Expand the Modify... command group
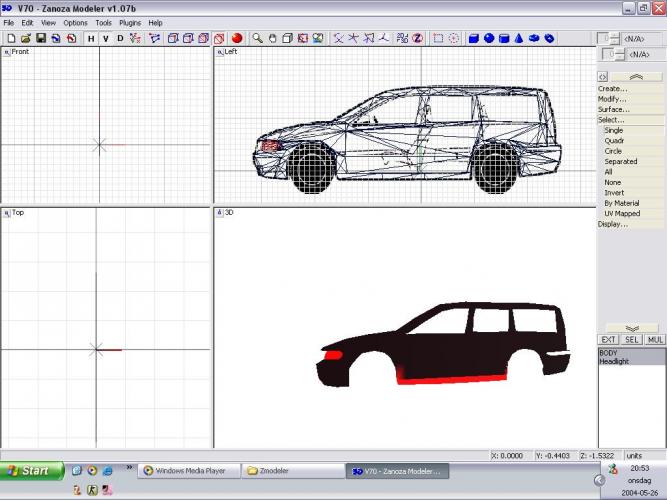This screenshot has width=667, height=500. point(613,99)
